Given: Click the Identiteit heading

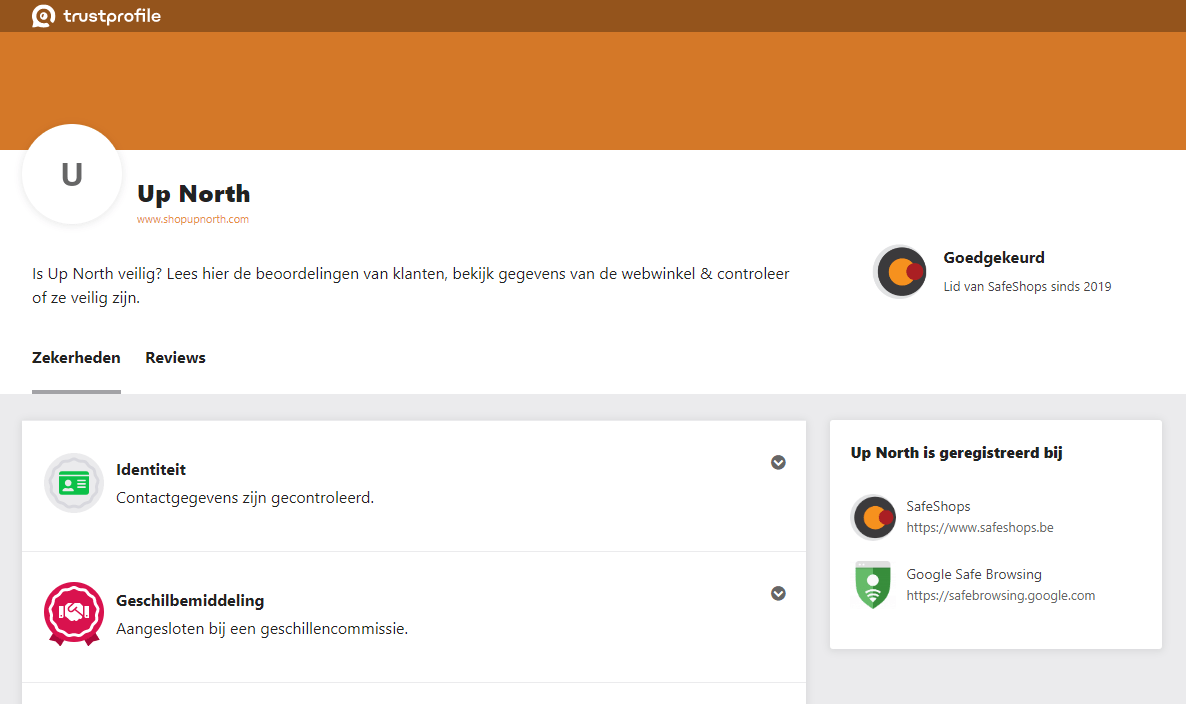Looking at the screenshot, I should [x=151, y=470].
